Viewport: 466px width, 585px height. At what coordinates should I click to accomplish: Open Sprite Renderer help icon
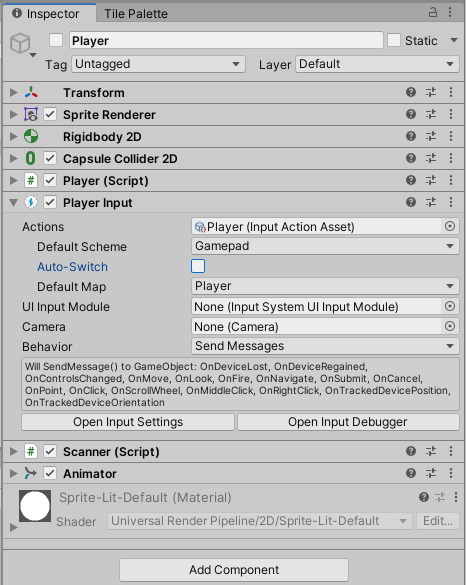pos(411,114)
